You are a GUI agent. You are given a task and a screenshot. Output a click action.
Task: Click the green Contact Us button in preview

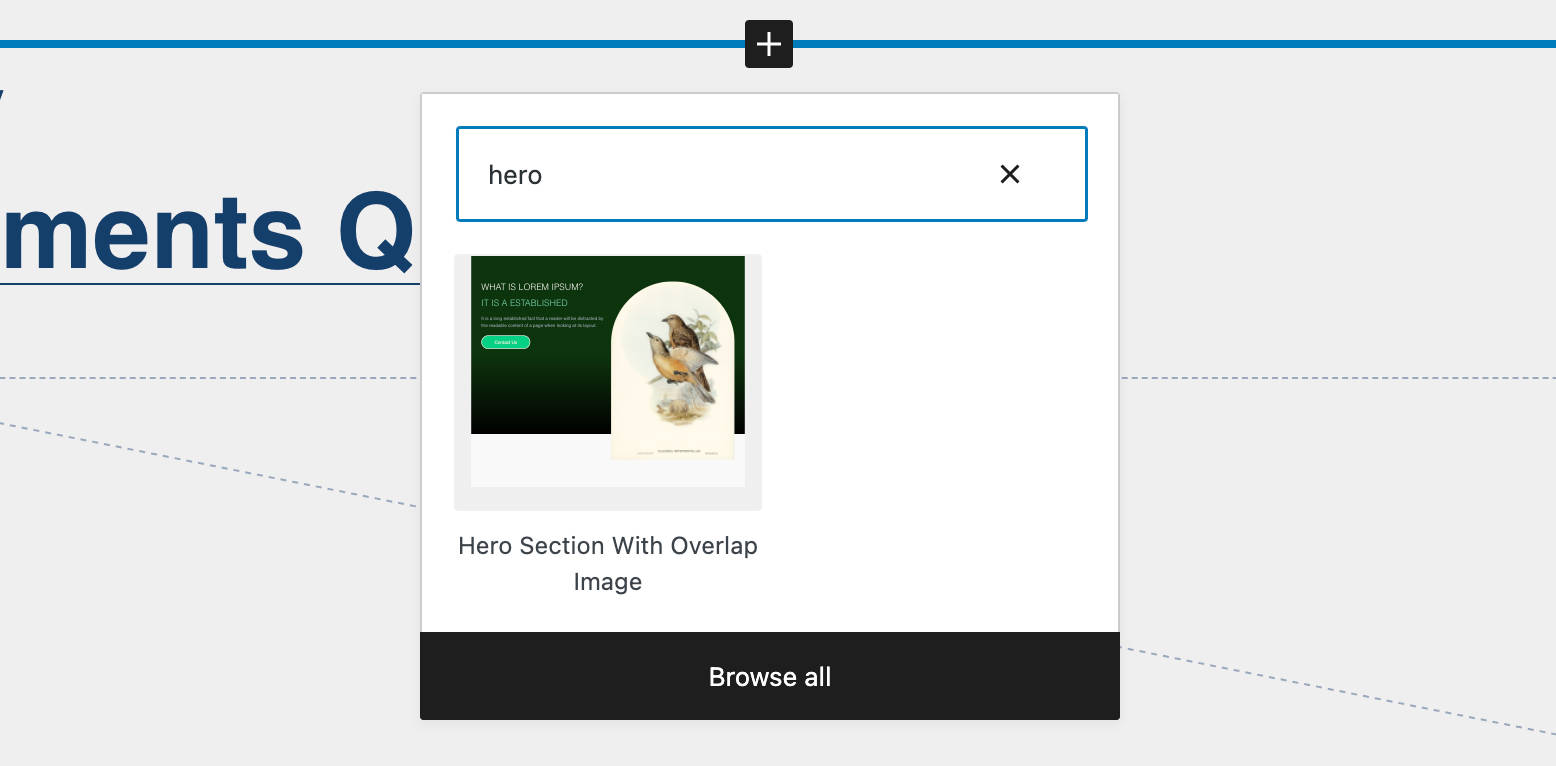point(505,342)
